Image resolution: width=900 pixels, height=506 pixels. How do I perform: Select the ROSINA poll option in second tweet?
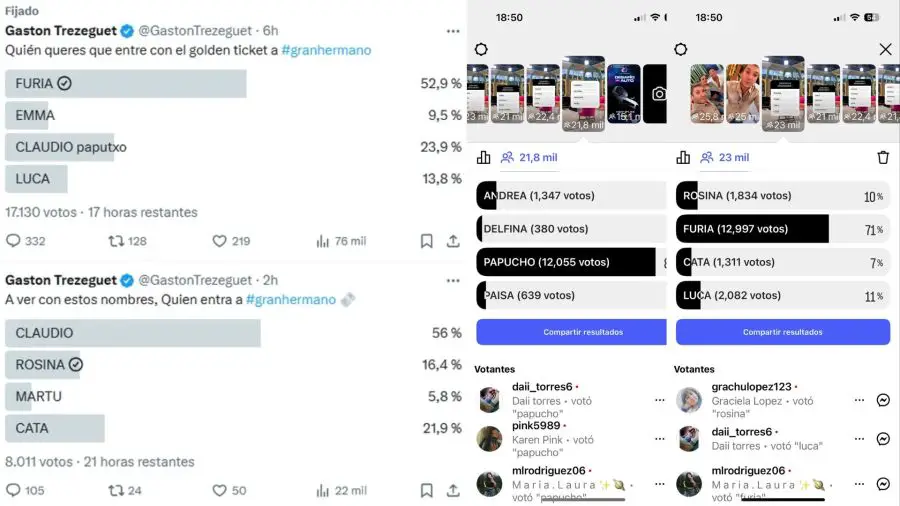(x=43, y=365)
